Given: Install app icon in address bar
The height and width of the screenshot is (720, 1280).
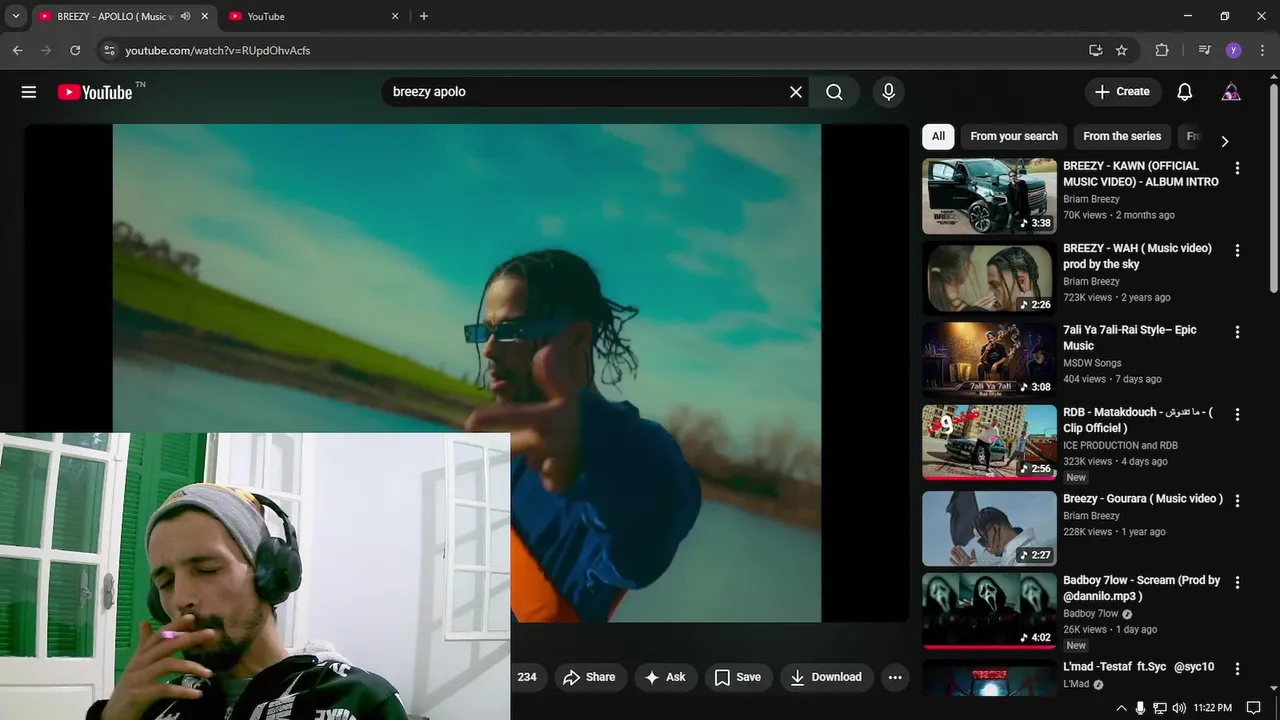Looking at the screenshot, I should tap(1096, 50).
